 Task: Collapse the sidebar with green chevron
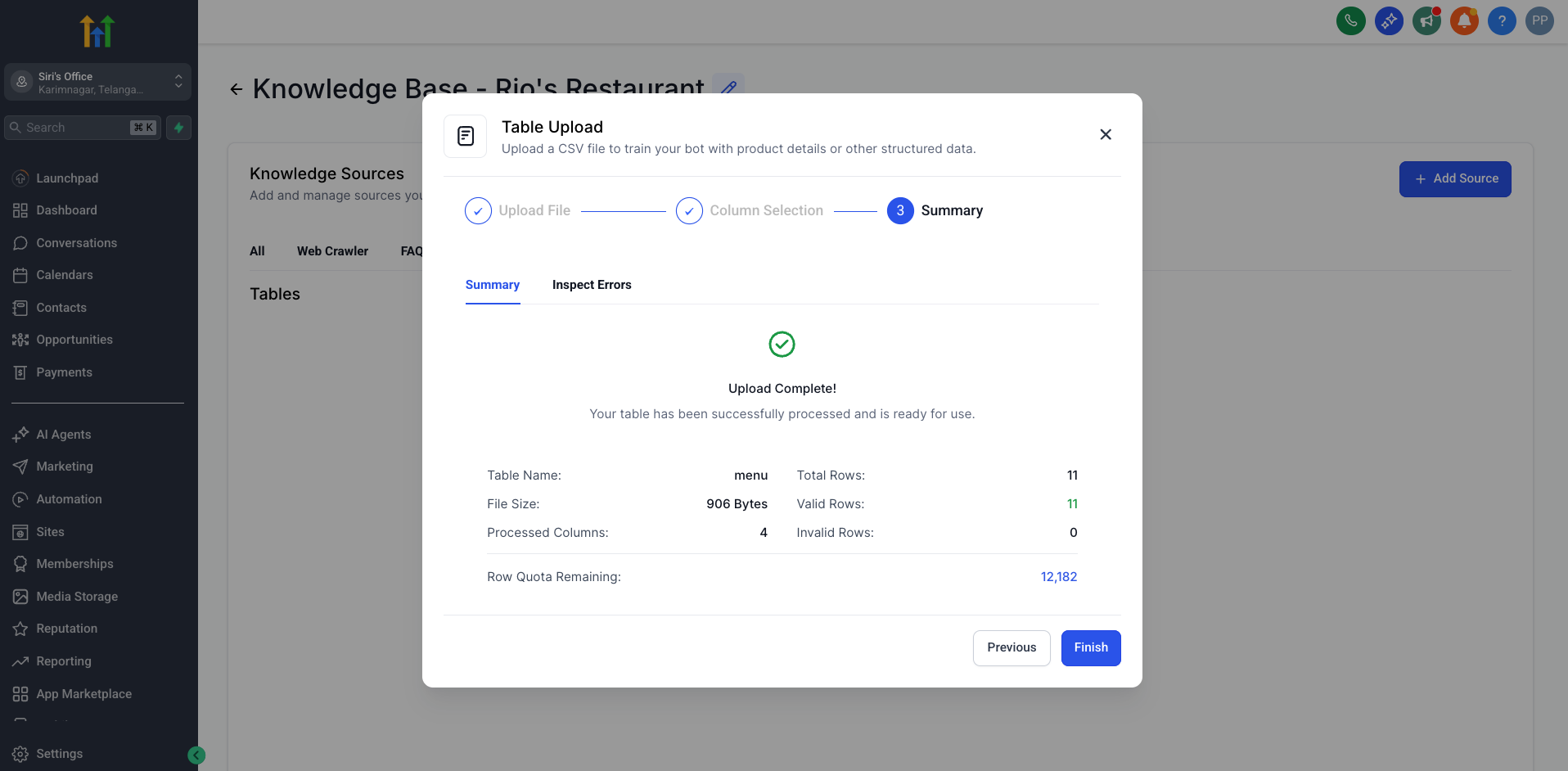coord(196,755)
